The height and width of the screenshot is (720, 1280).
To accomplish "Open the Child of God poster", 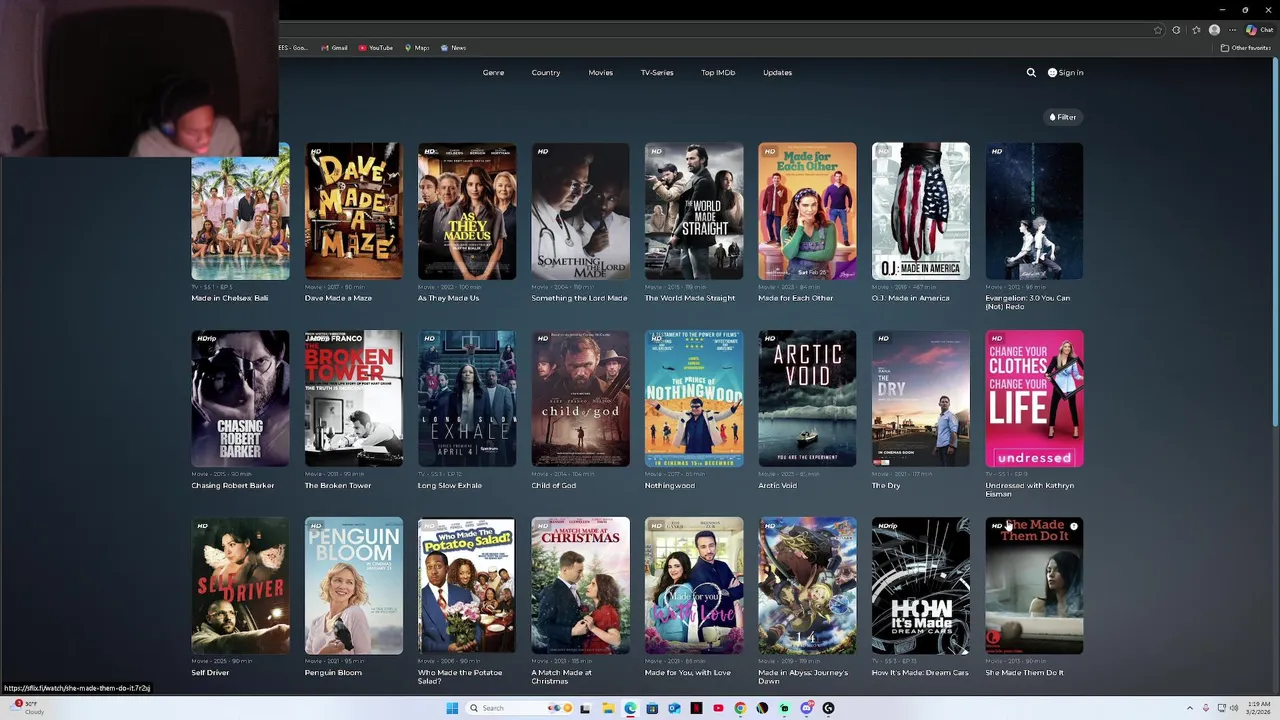I will (581, 398).
